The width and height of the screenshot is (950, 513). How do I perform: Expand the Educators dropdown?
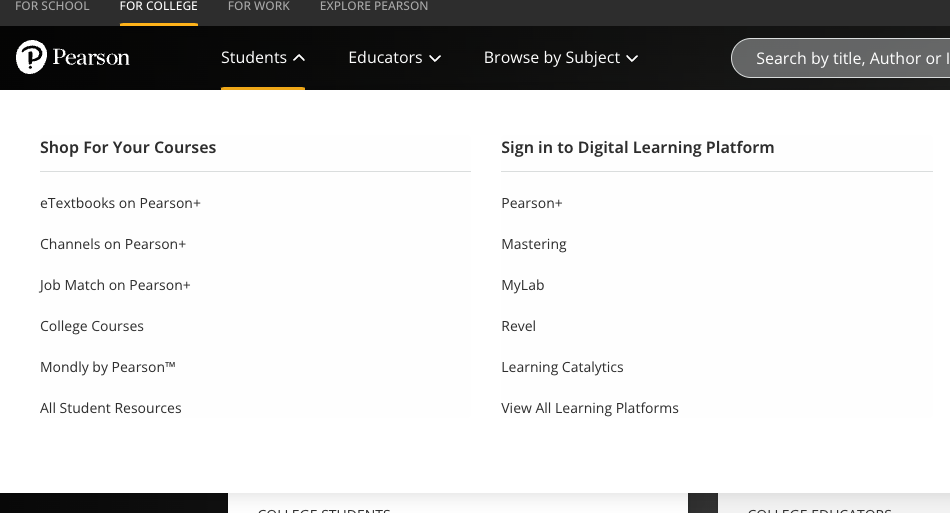(394, 58)
